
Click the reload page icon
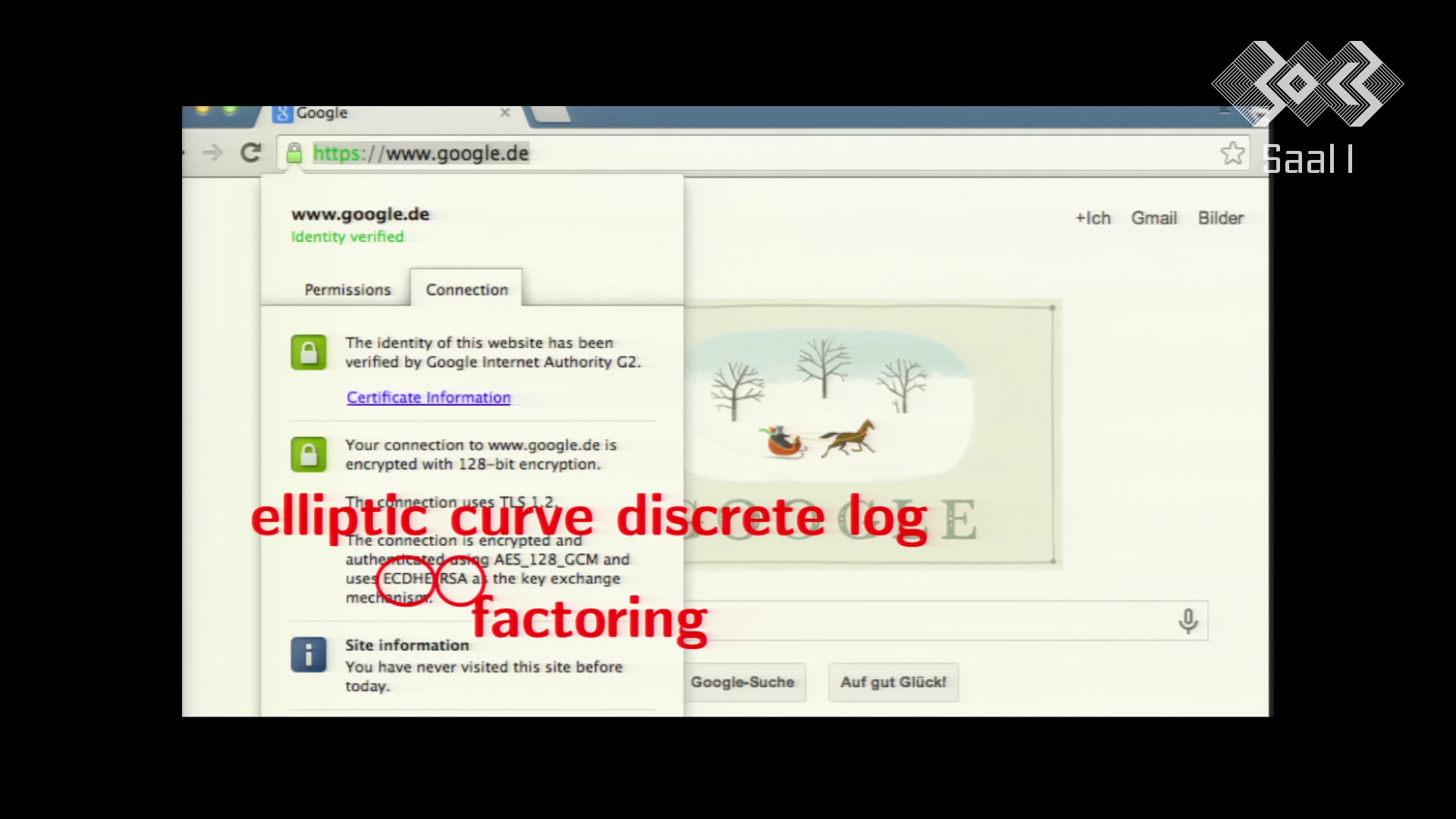pos(250,153)
